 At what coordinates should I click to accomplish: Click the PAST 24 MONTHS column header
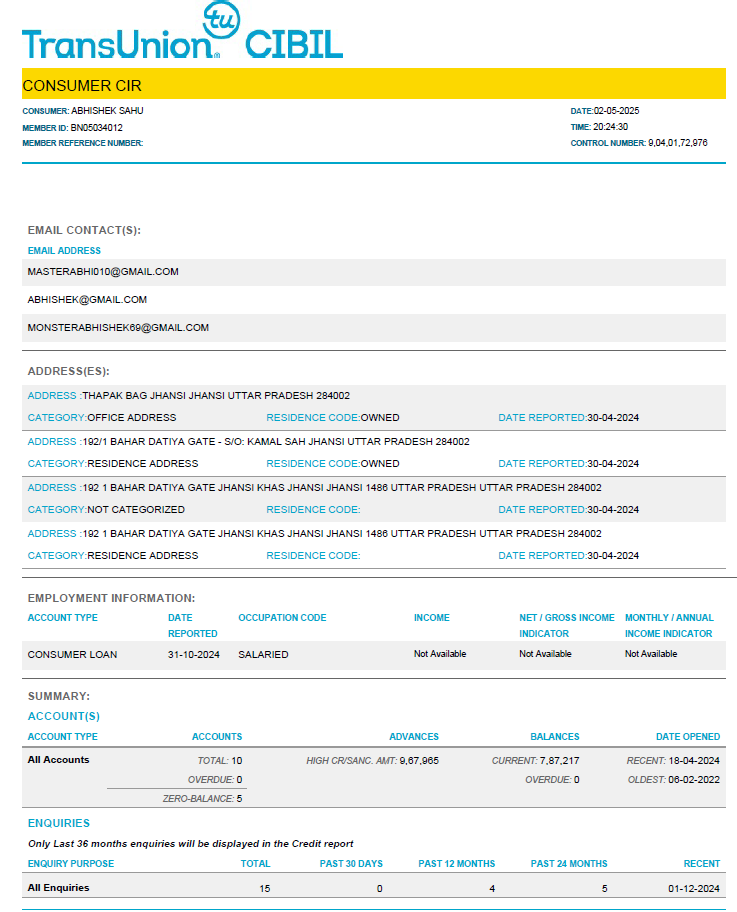tap(568, 864)
